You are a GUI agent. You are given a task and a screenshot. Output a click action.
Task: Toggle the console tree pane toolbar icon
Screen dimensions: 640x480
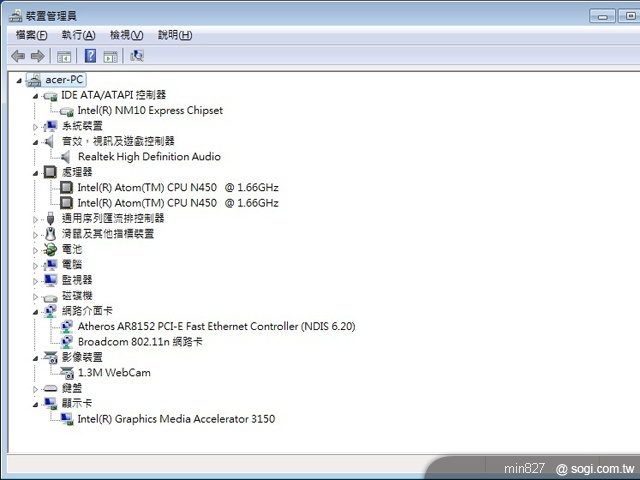[64, 56]
